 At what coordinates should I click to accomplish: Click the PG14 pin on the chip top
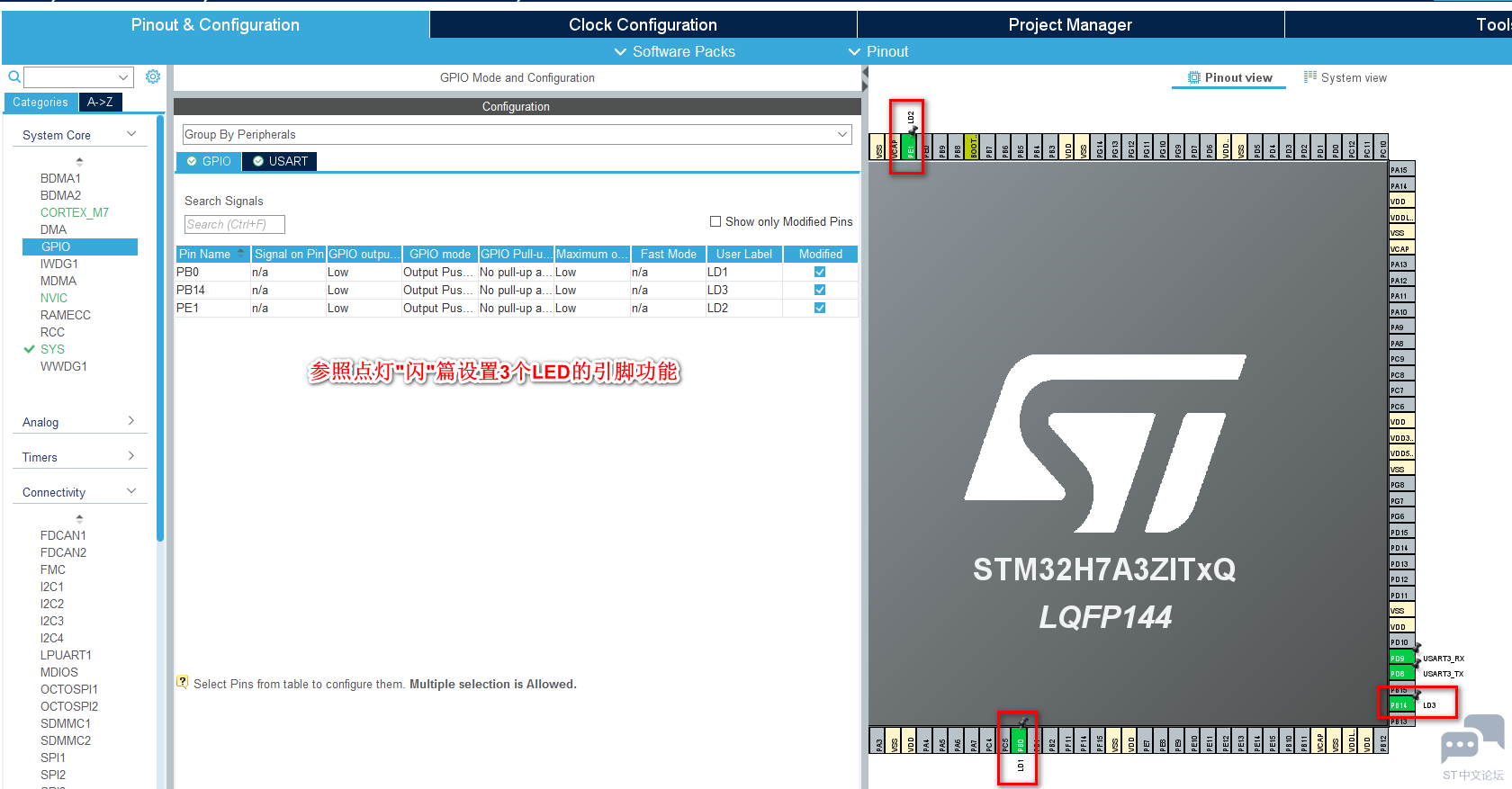click(x=1099, y=148)
